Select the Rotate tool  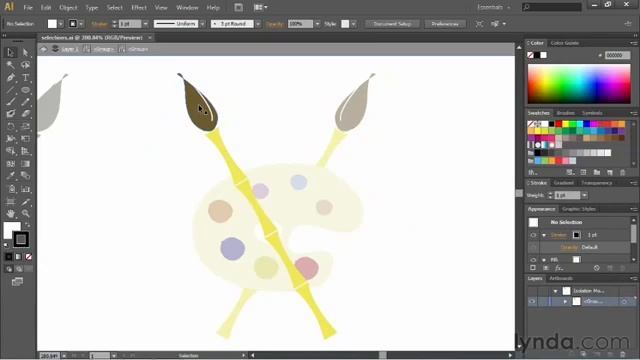pyautogui.click(x=11, y=127)
